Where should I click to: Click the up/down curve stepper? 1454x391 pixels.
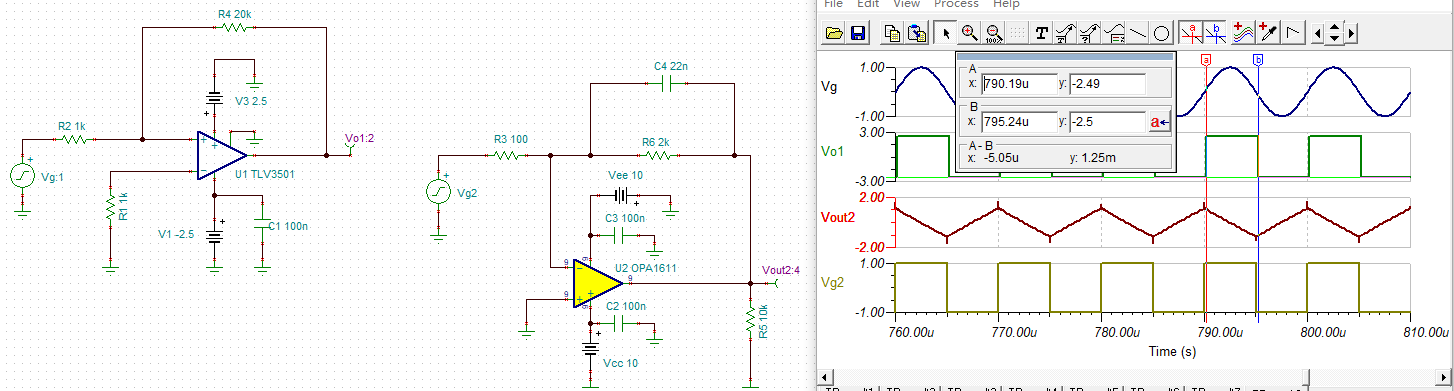click(x=1335, y=34)
